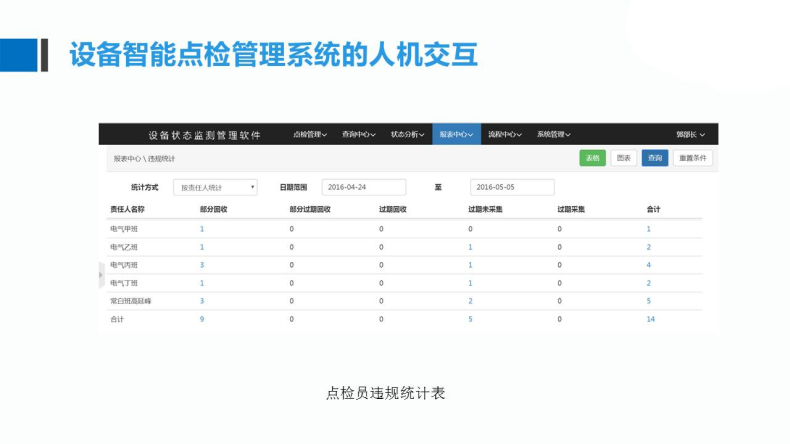Open 常白班高延峰 过期未采集 count link
790x444 pixels.
pos(470,300)
